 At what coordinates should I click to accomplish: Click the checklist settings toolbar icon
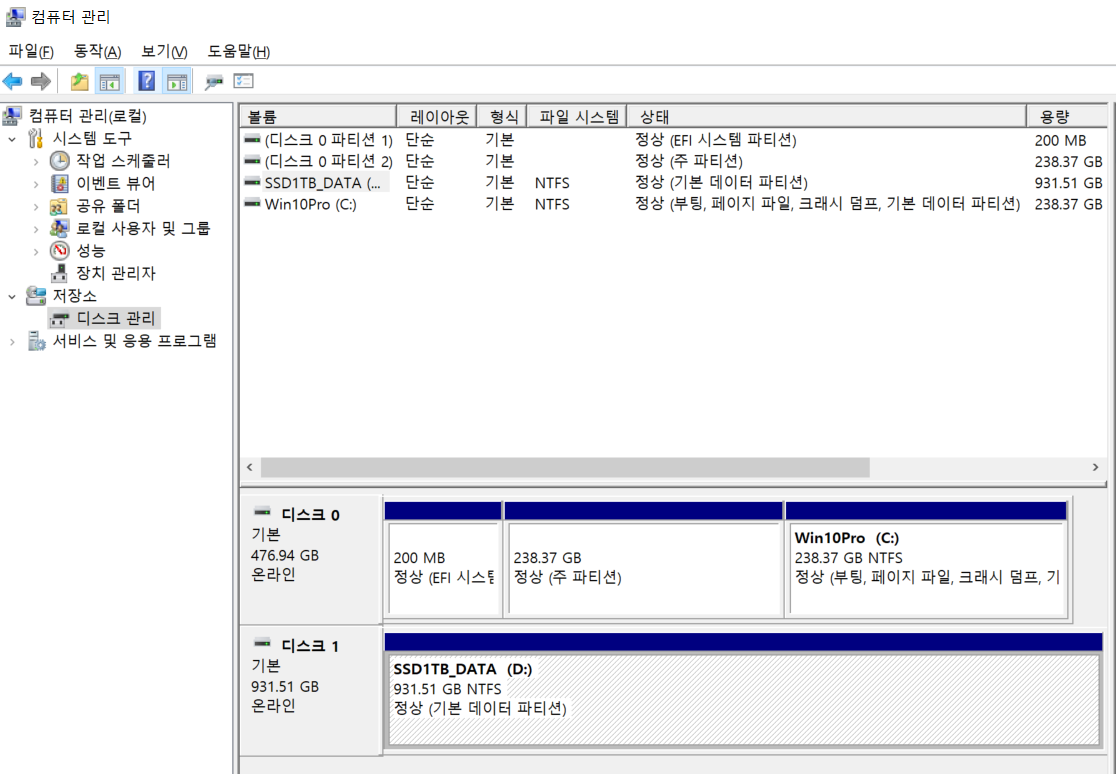[244, 81]
